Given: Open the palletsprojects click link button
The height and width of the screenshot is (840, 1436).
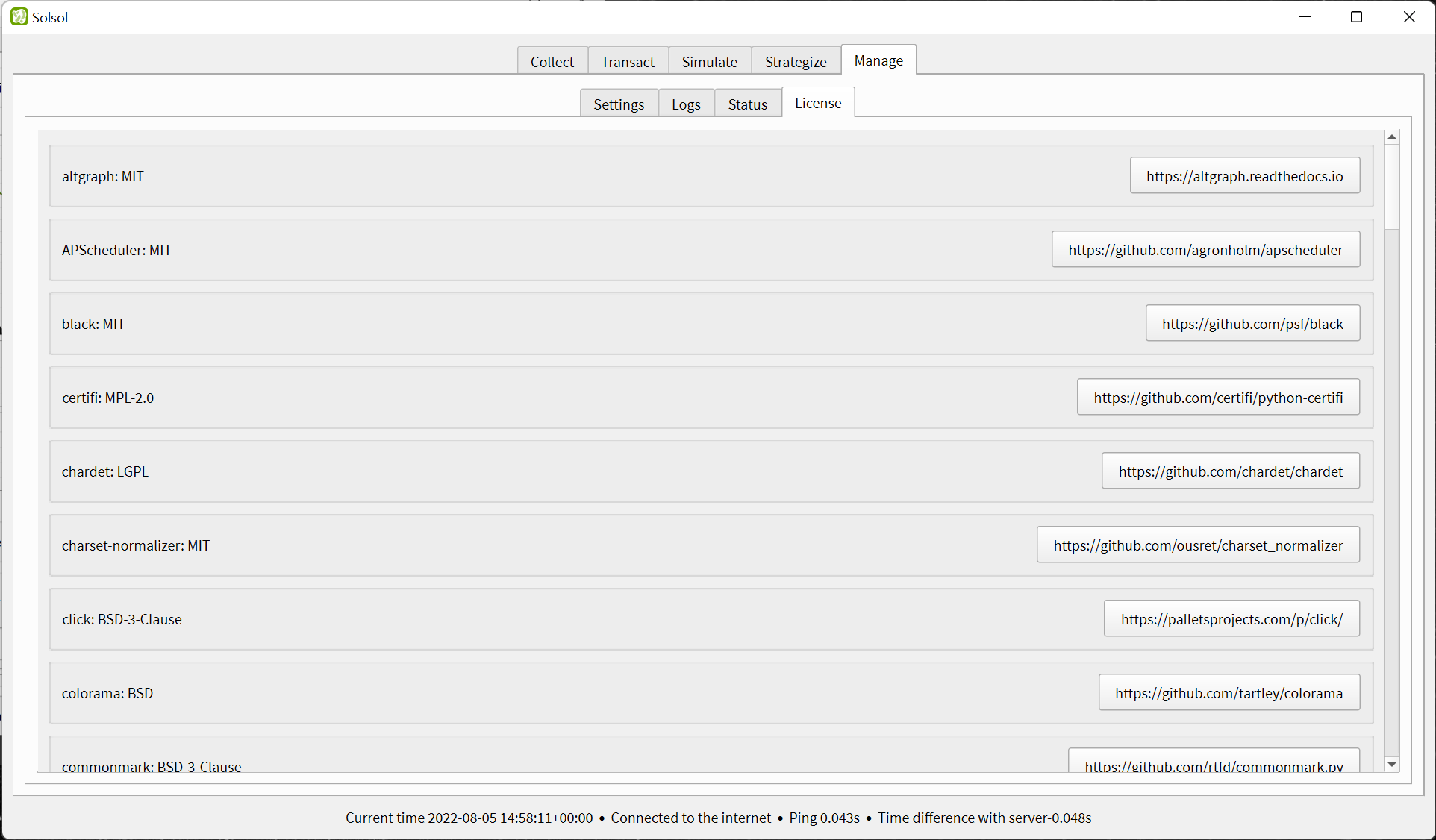Looking at the screenshot, I should coord(1231,619).
